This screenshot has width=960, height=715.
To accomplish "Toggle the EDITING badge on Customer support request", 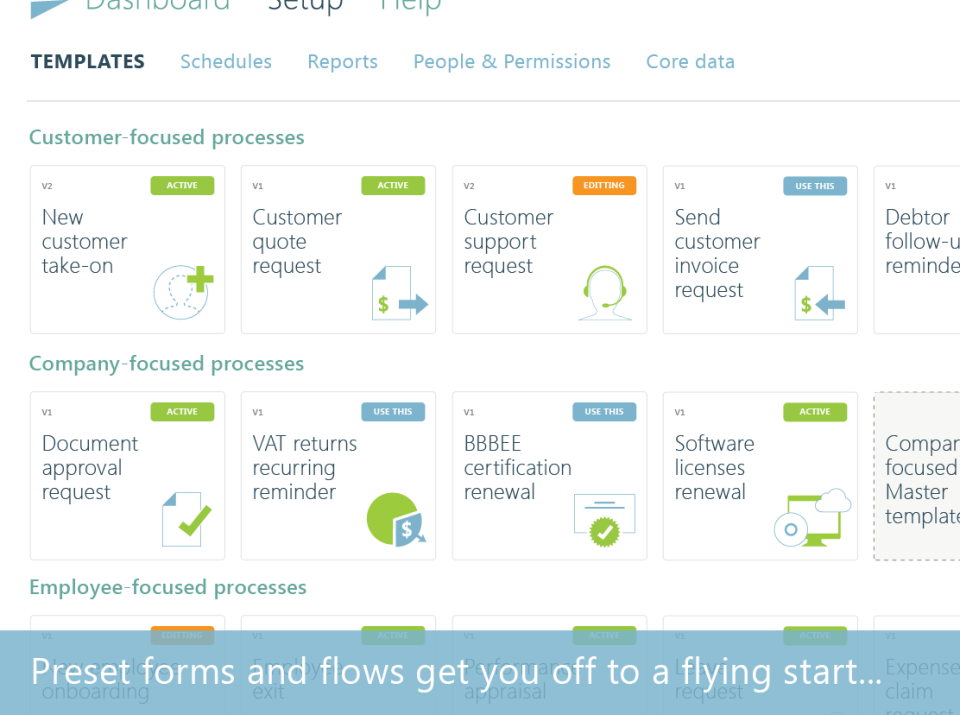I will (x=604, y=185).
